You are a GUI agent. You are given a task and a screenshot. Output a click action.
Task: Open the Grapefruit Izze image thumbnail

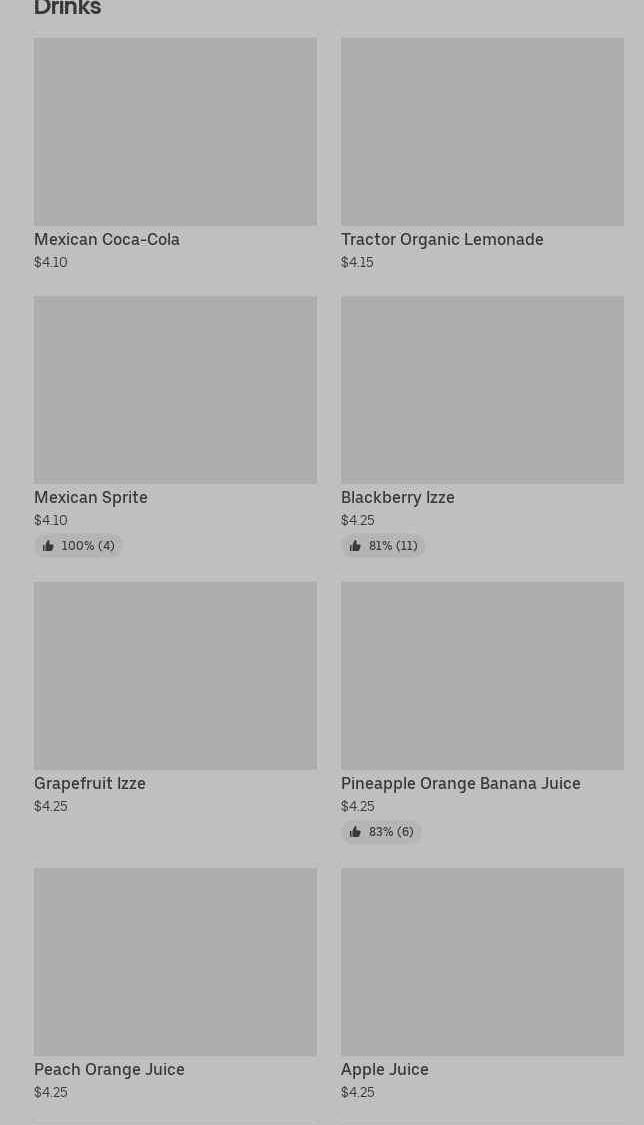[x=175, y=676]
